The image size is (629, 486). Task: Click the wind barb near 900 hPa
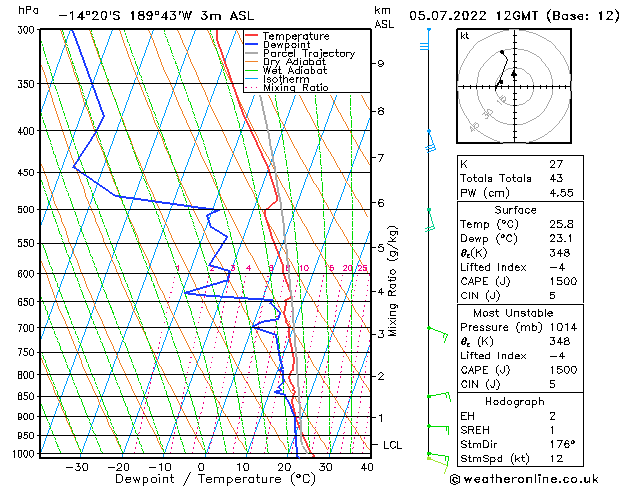[x=438, y=429]
